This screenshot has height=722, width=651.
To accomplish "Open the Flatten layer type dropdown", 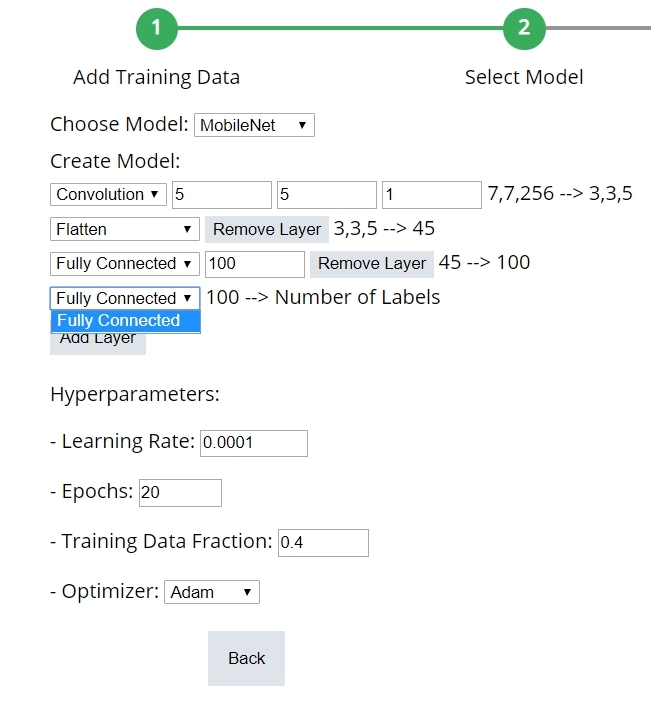I will tap(125, 230).
